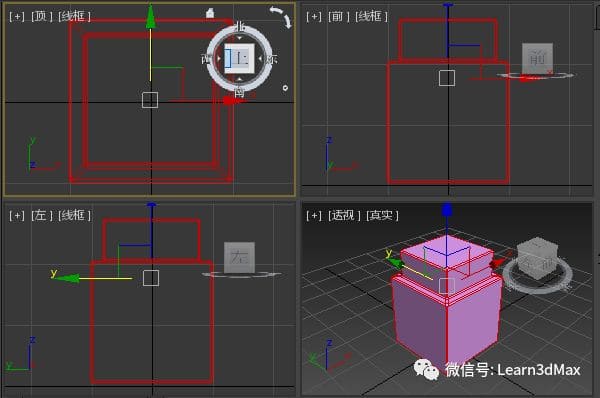Open the [真实] shading menu
The height and width of the screenshot is (398, 600).
pyautogui.click(x=382, y=215)
